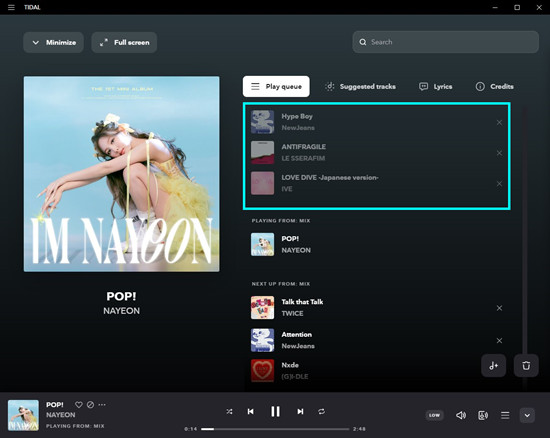Click player bar POP! album thumbnail
Screen dimensions: 550x438
pyautogui.click(x=24, y=415)
